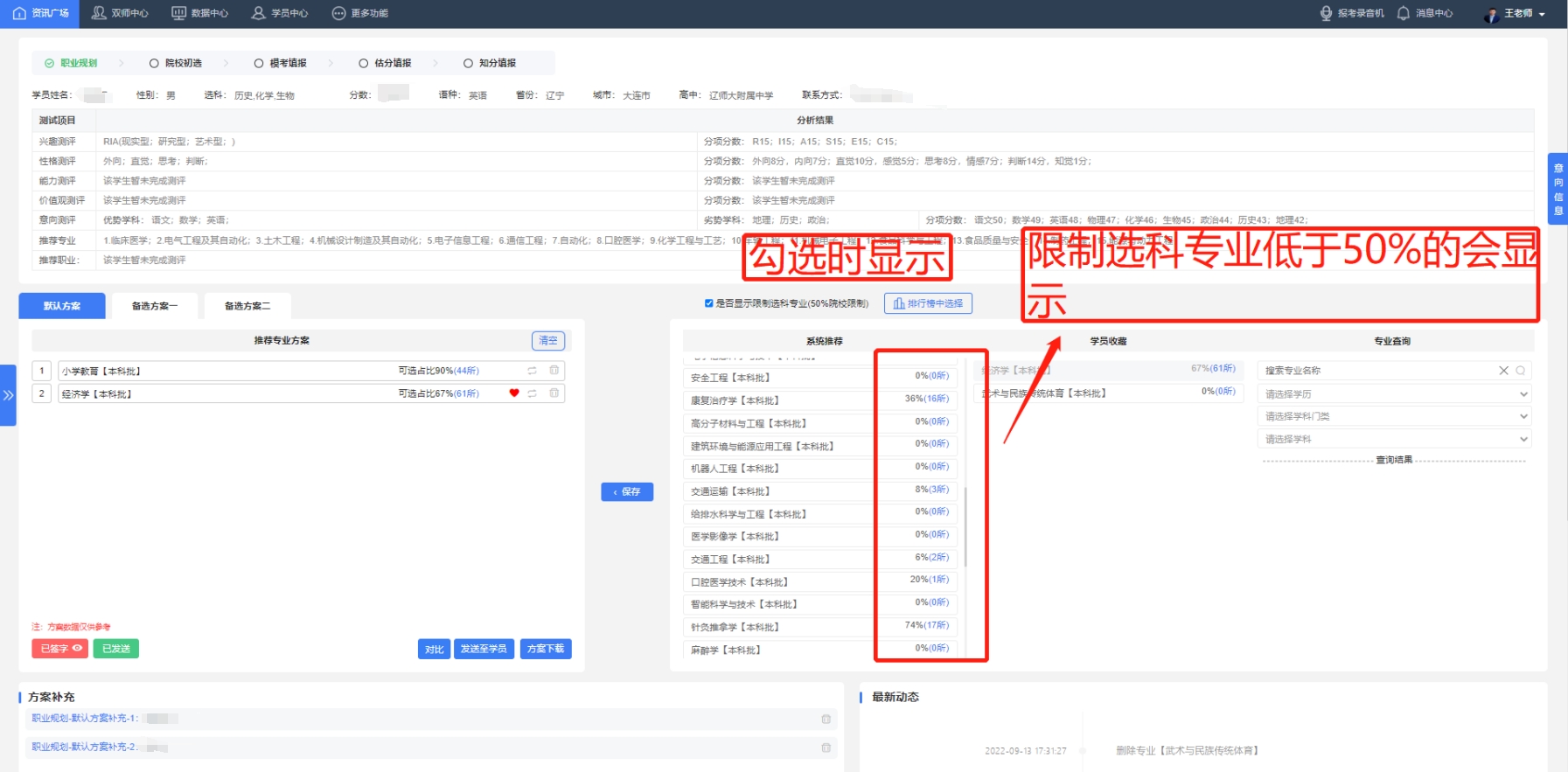Select the 职业规划 step
This screenshot has width=1568, height=772.
coord(71,63)
